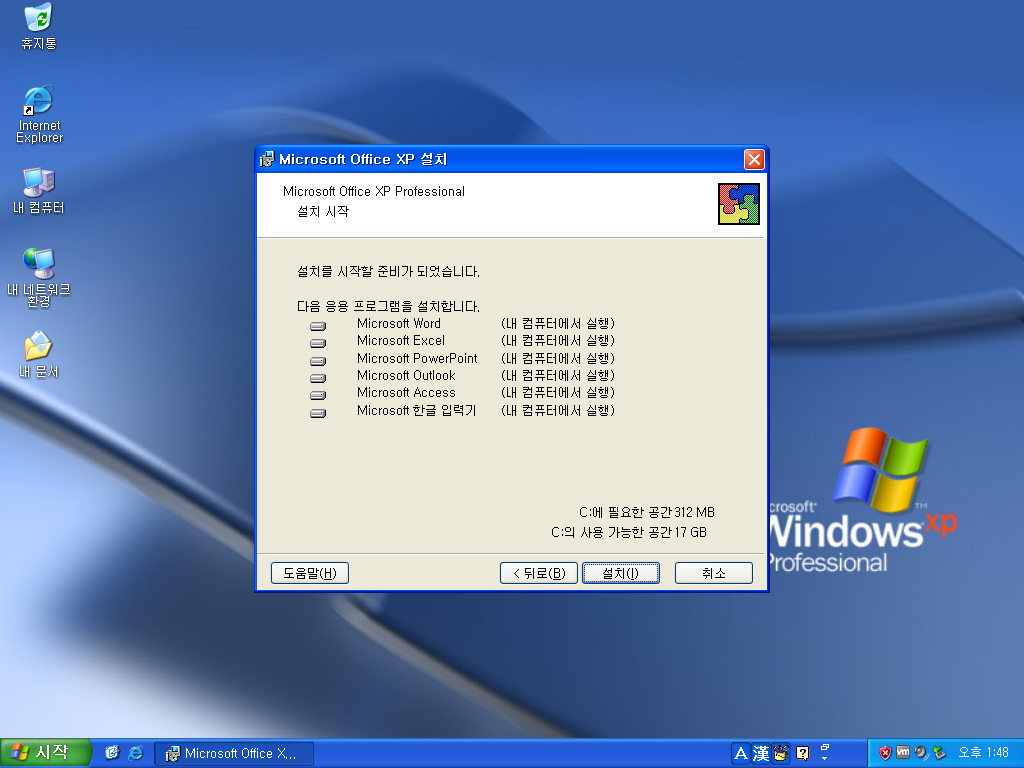
Task: Click the show desktop quick launch icon
Action: (x=112, y=753)
